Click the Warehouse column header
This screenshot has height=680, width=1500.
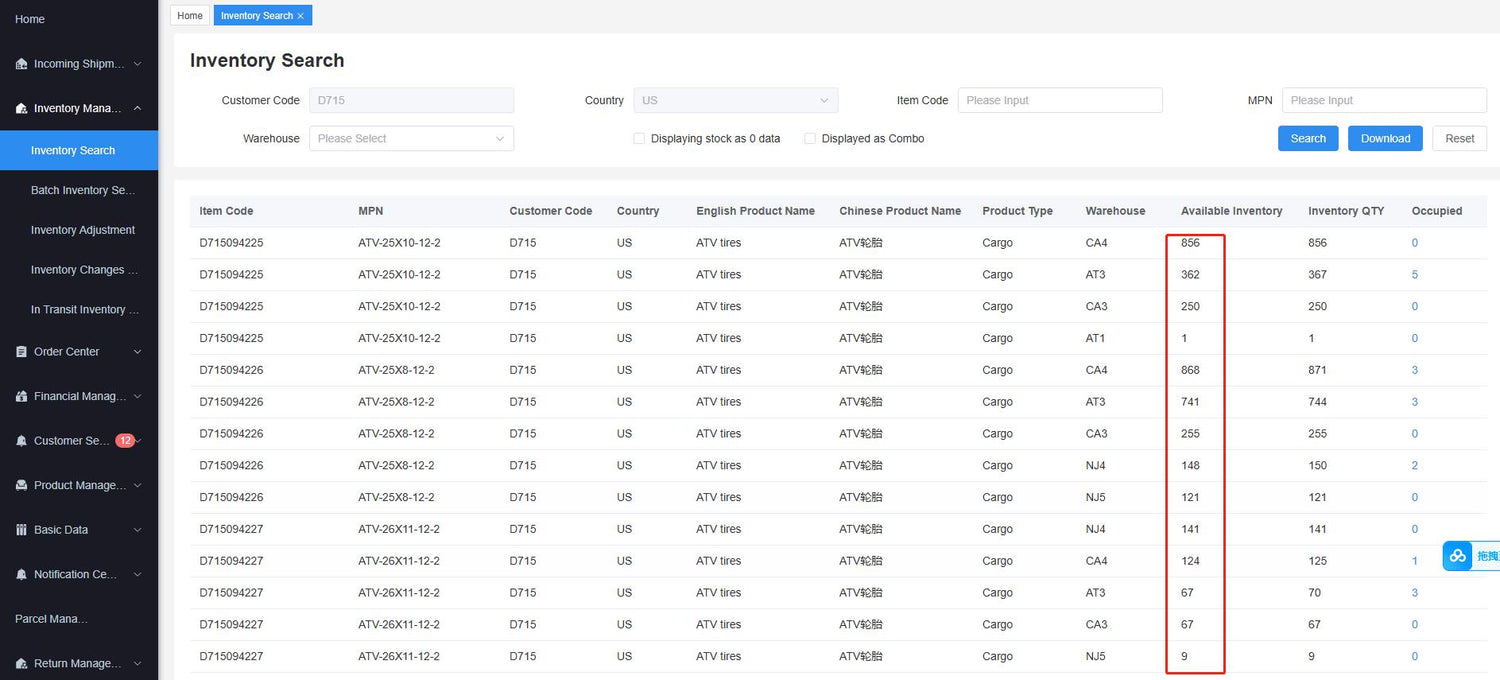point(1115,211)
